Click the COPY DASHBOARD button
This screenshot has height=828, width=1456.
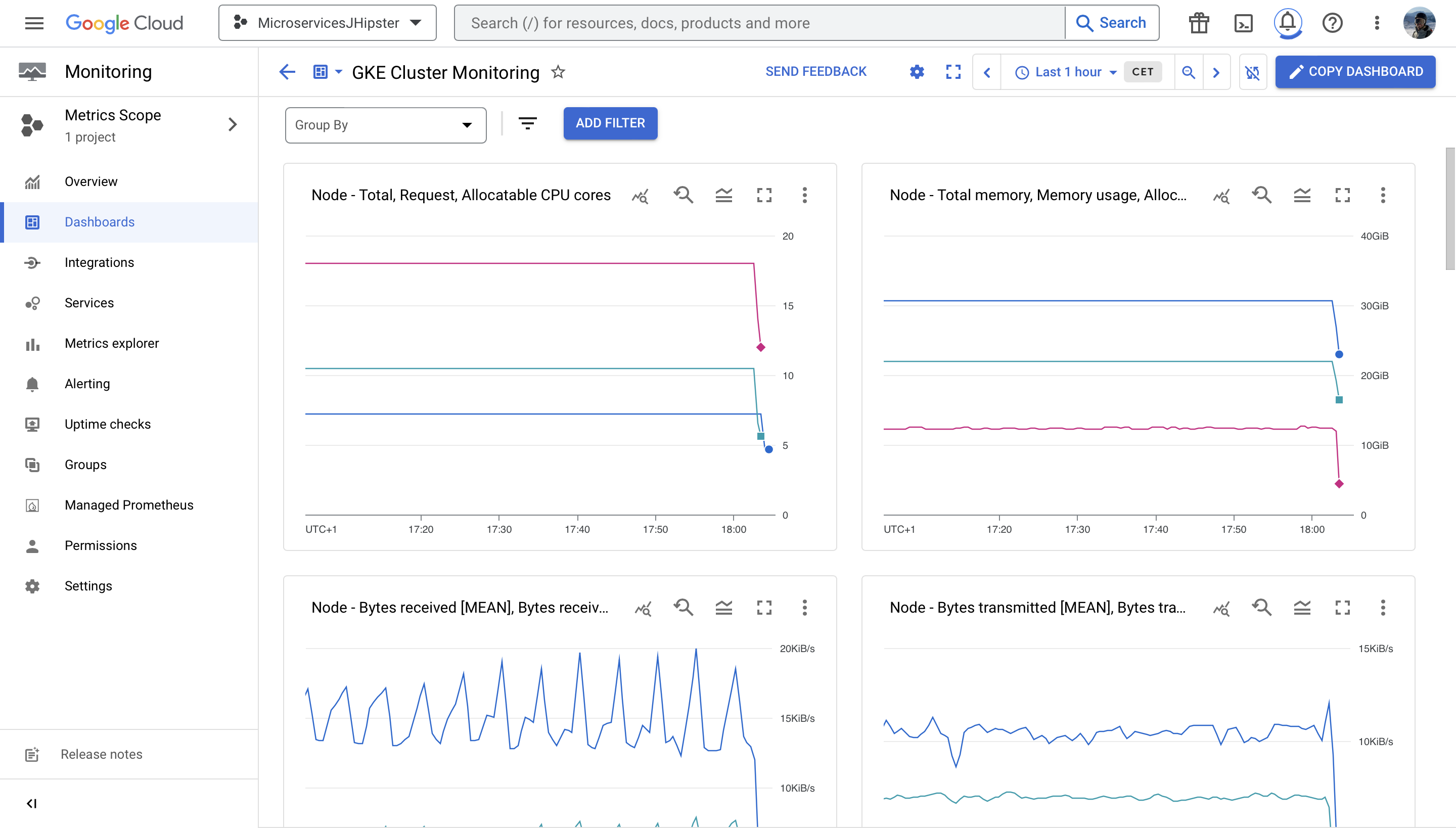(1355, 72)
